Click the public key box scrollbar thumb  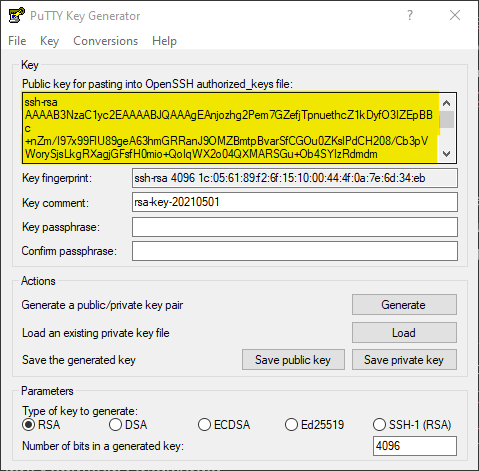tap(446, 120)
